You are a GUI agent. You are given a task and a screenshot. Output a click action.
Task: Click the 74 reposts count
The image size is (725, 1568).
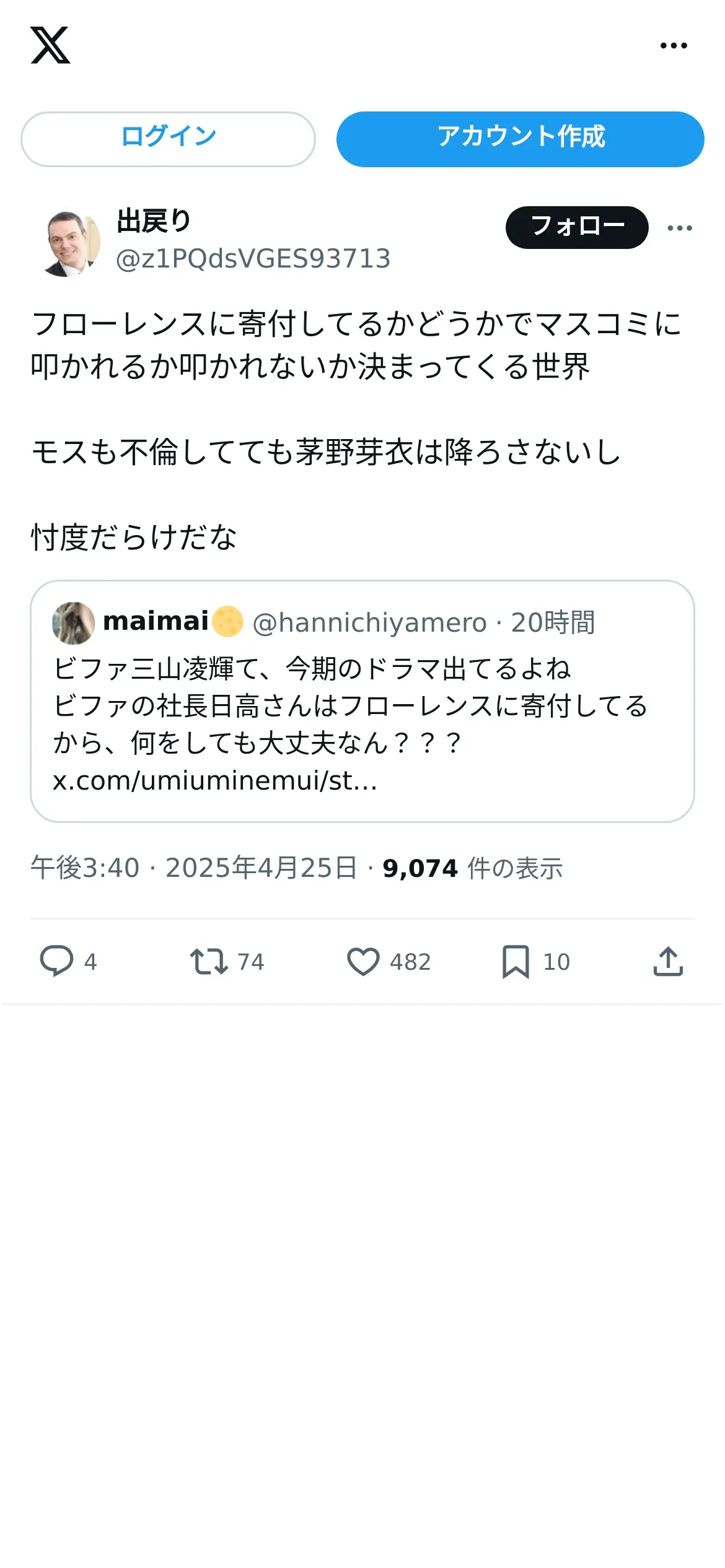pos(251,962)
